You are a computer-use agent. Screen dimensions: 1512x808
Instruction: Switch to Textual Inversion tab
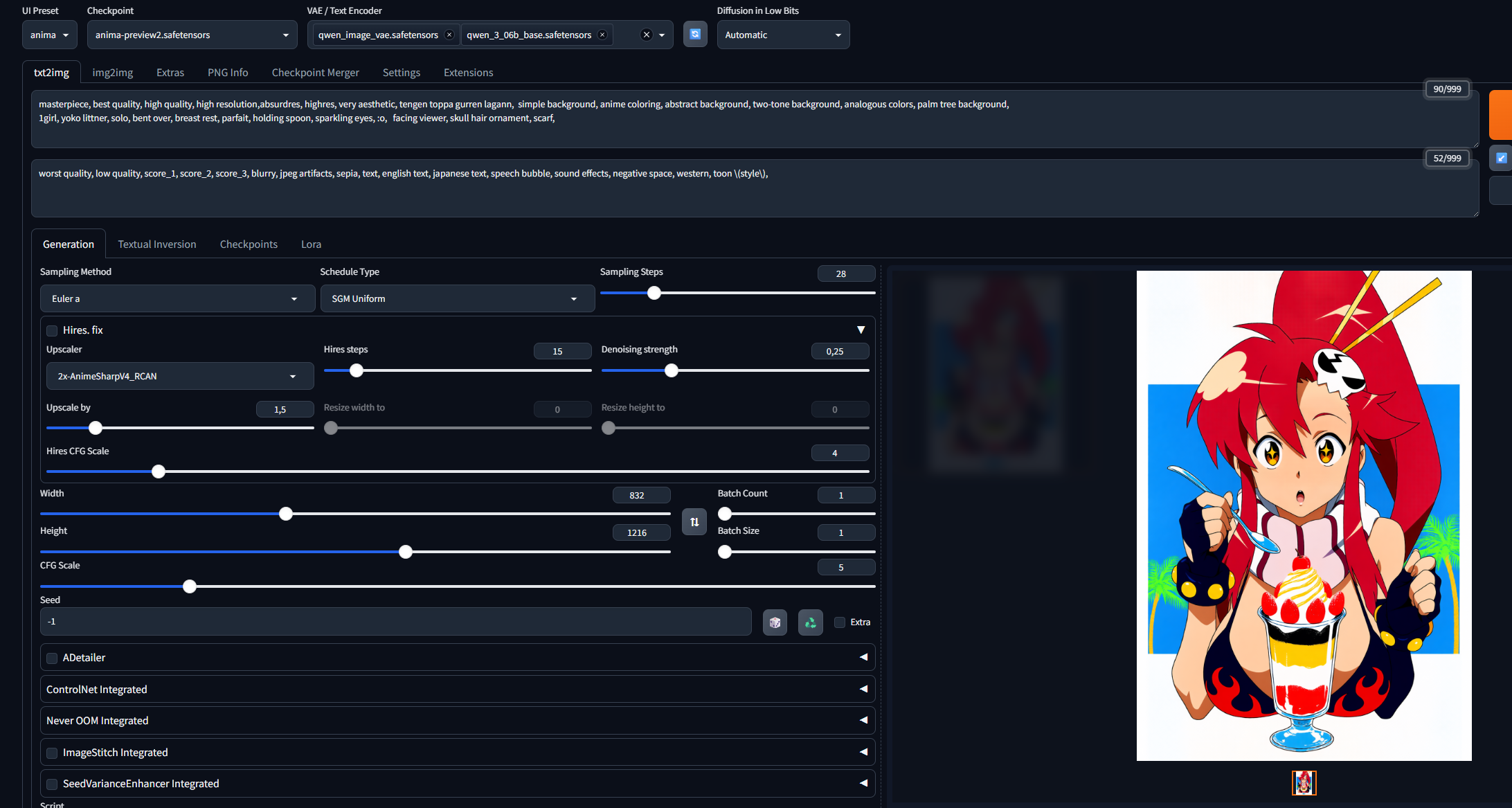click(157, 244)
